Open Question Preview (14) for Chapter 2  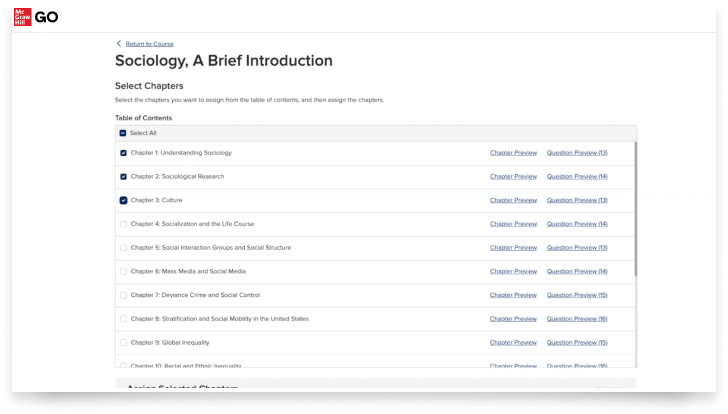pyautogui.click(x=577, y=176)
